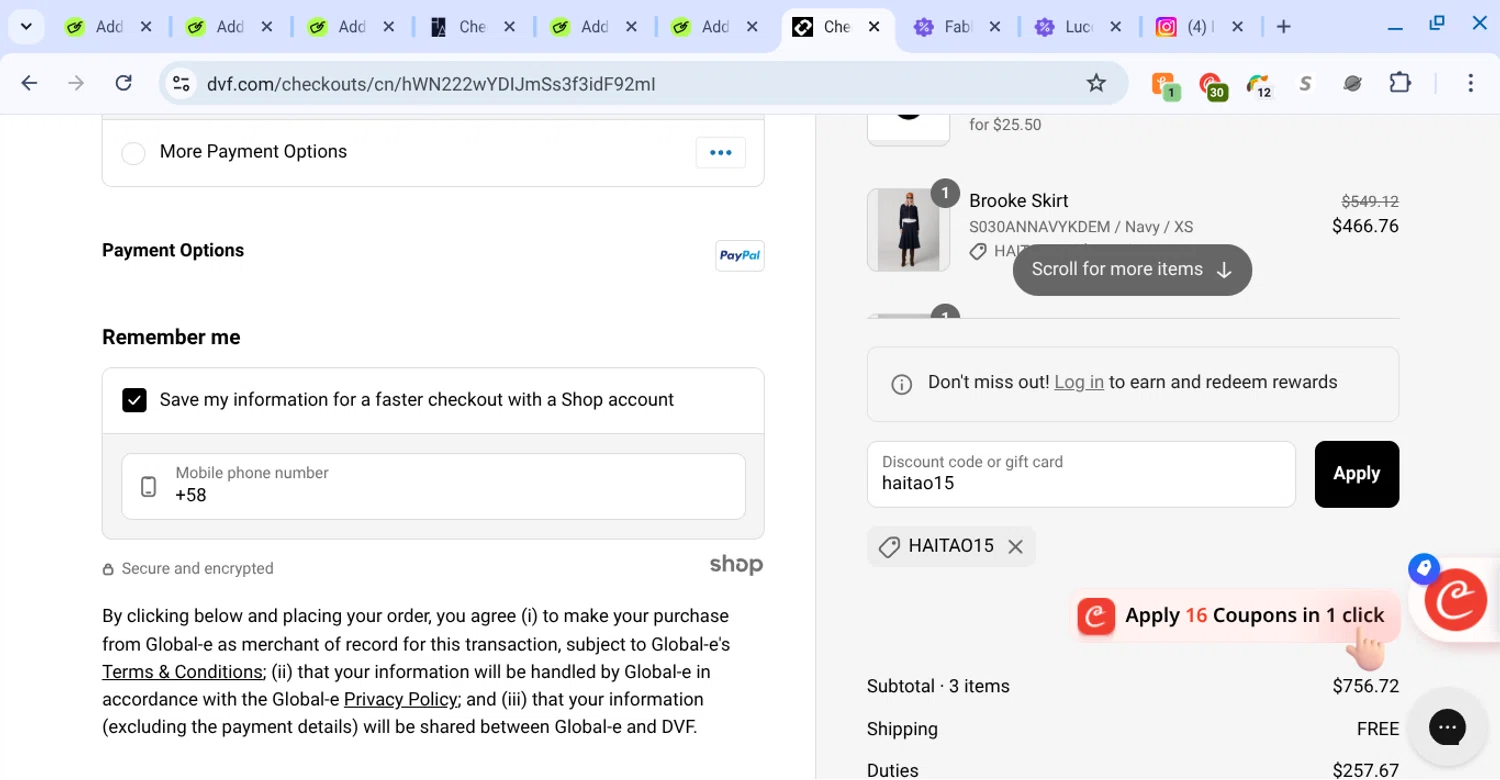This screenshot has width=1500, height=780.
Task: Remove the HAITAO15 discount code
Action: tap(1015, 547)
